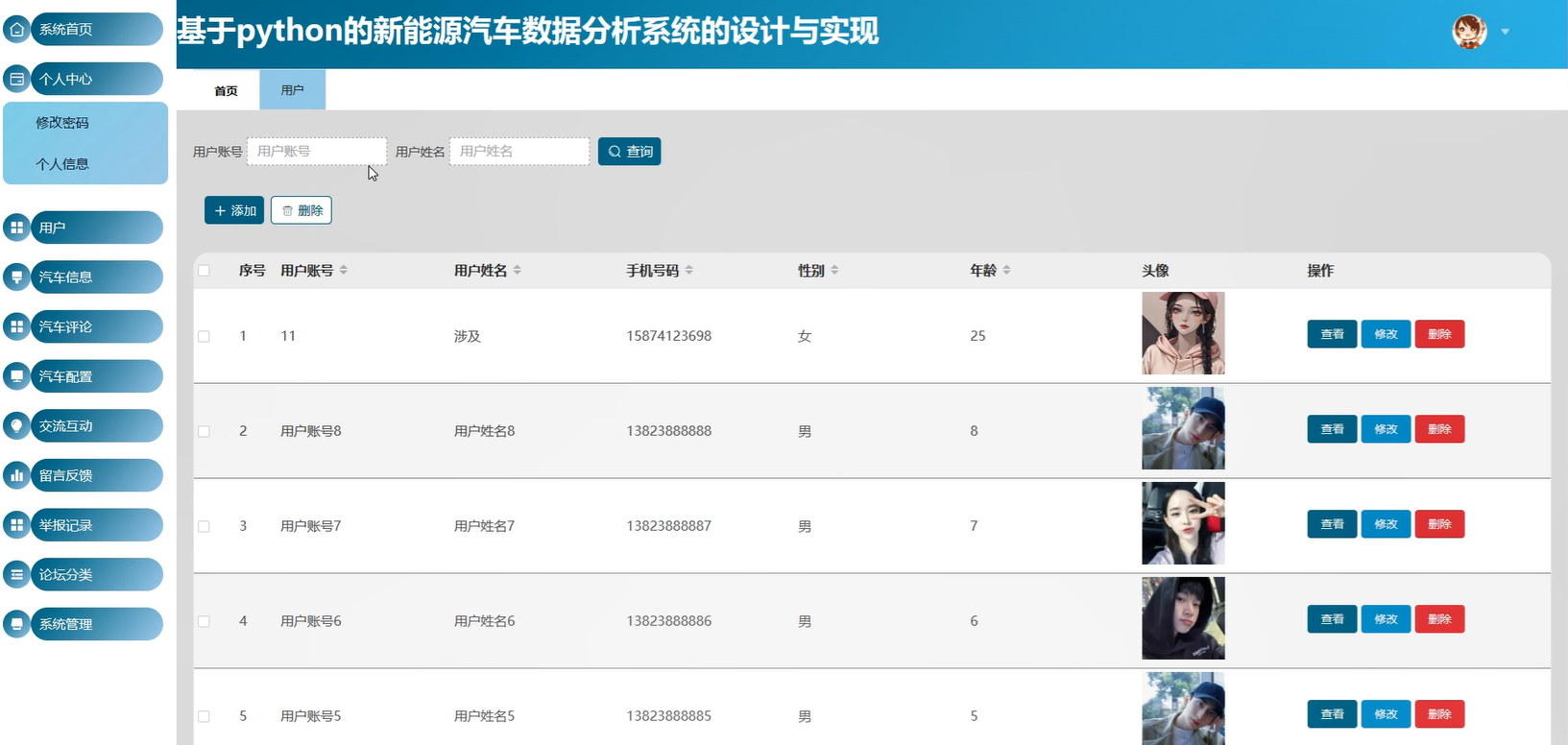Screen dimensions: 1568x745
Task: Sort by 手机号码 column arrows
Action: click(x=689, y=271)
